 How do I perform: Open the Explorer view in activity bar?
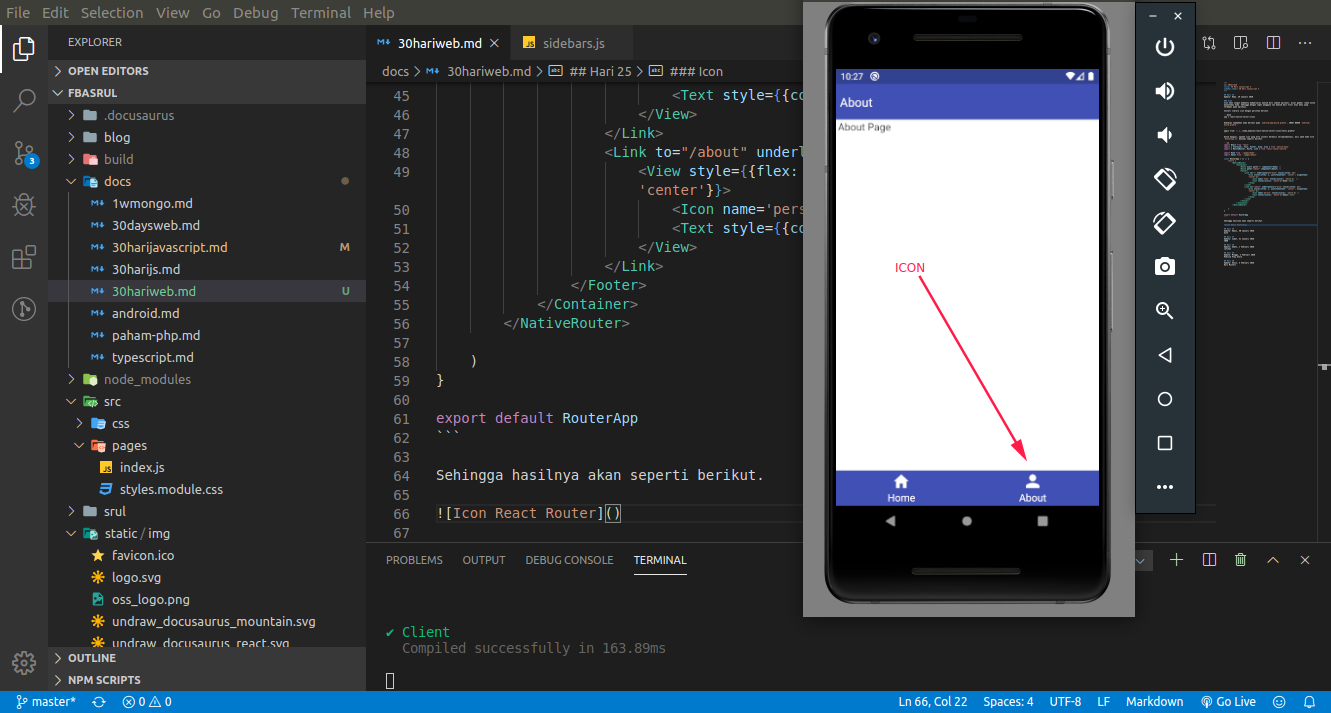(24, 47)
